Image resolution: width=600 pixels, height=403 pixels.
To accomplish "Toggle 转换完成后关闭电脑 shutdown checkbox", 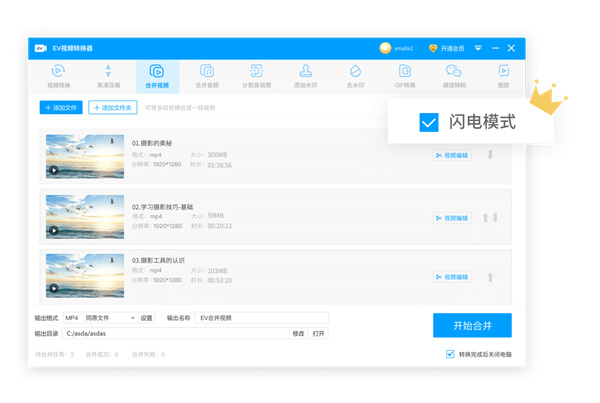I will pyautogui.click(x=450, y=354).
